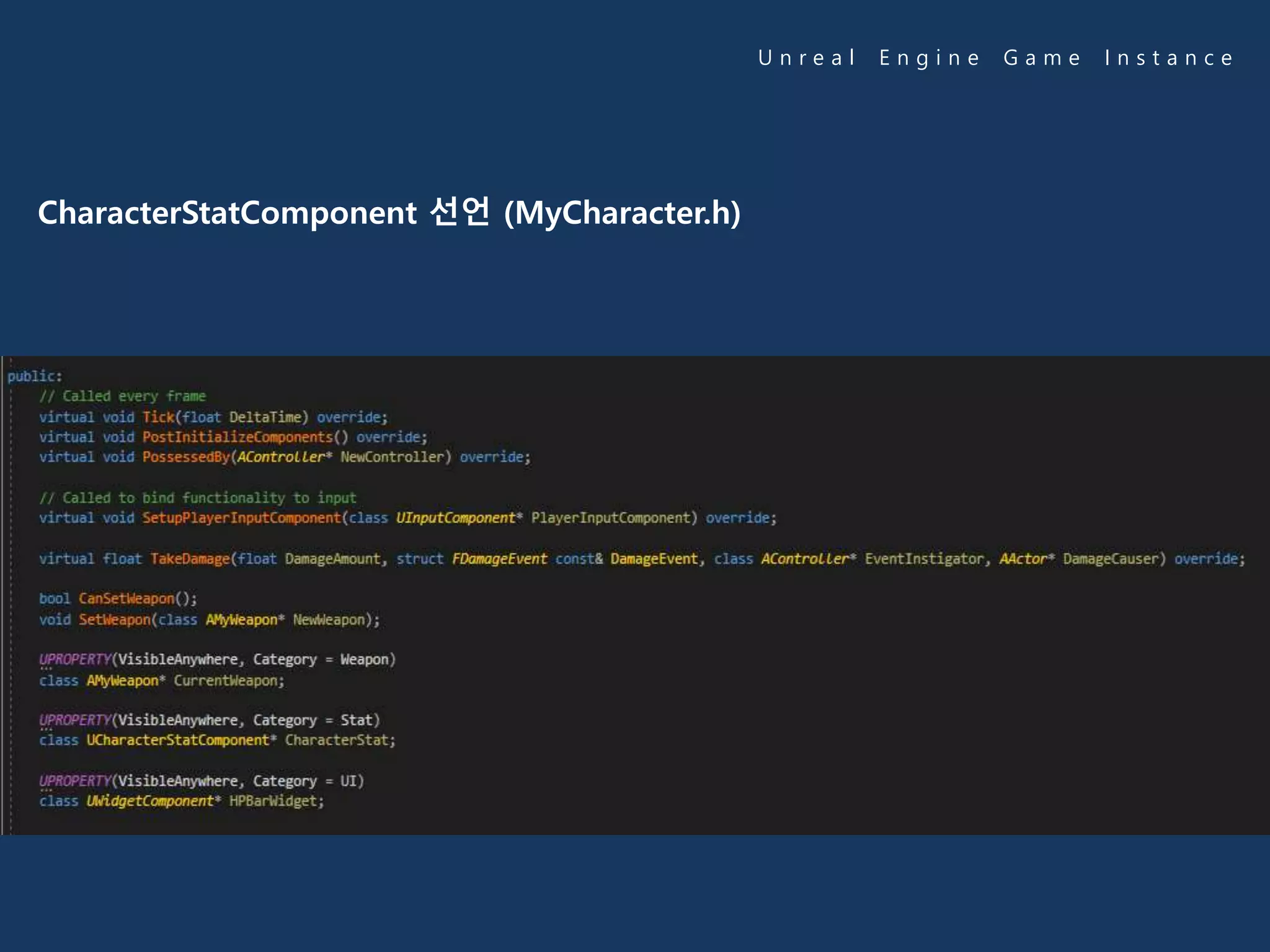
Task: Click the UCharacterStatComponent type name
Action: [178, 739]
